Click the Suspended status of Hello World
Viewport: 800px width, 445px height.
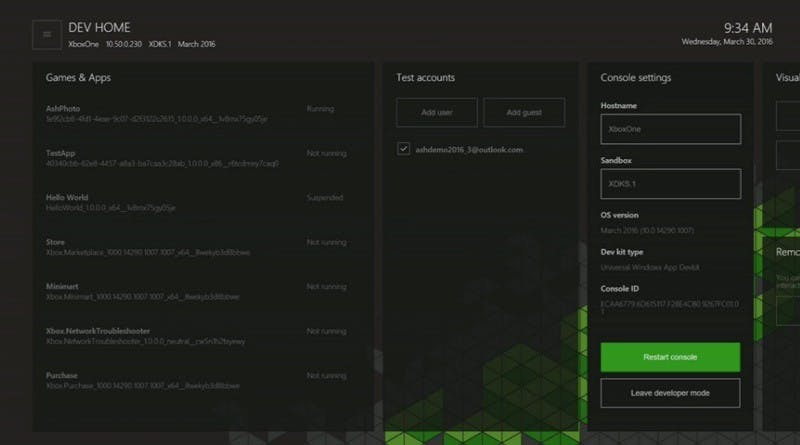325,197
